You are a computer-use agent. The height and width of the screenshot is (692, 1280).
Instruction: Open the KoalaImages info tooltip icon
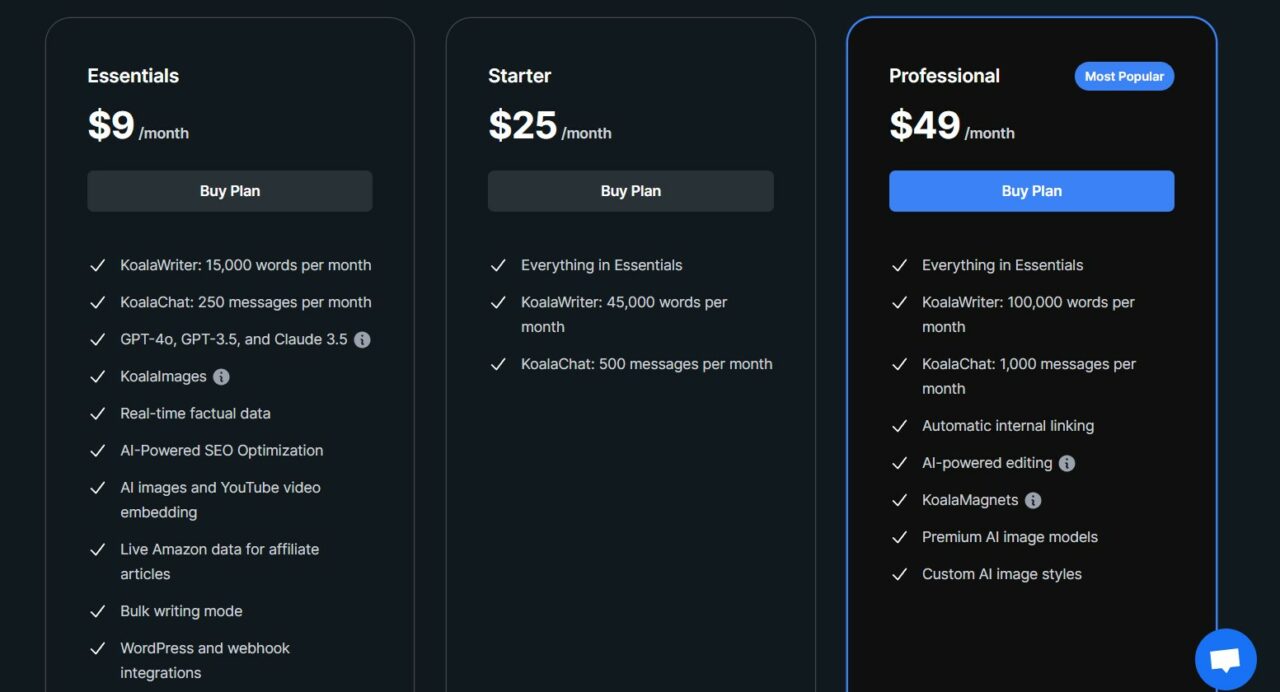click(x=221, y=377)
